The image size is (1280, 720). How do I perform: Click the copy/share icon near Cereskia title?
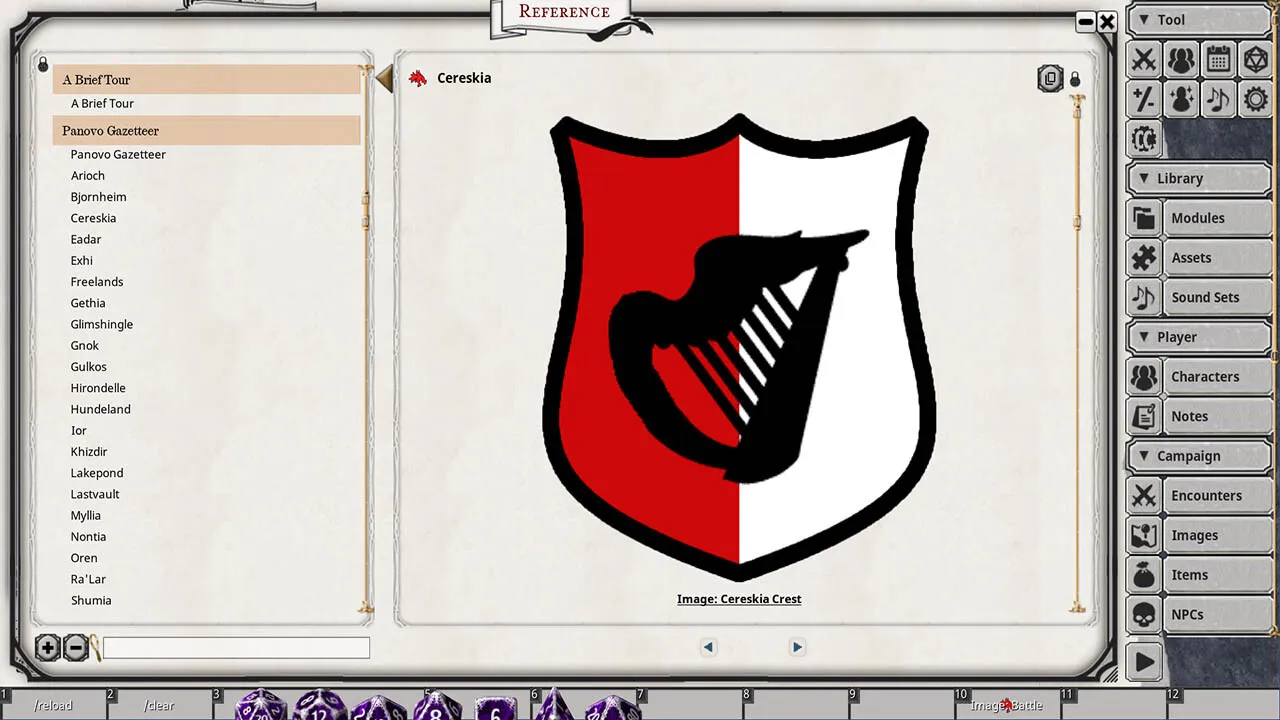[1050, 78]
